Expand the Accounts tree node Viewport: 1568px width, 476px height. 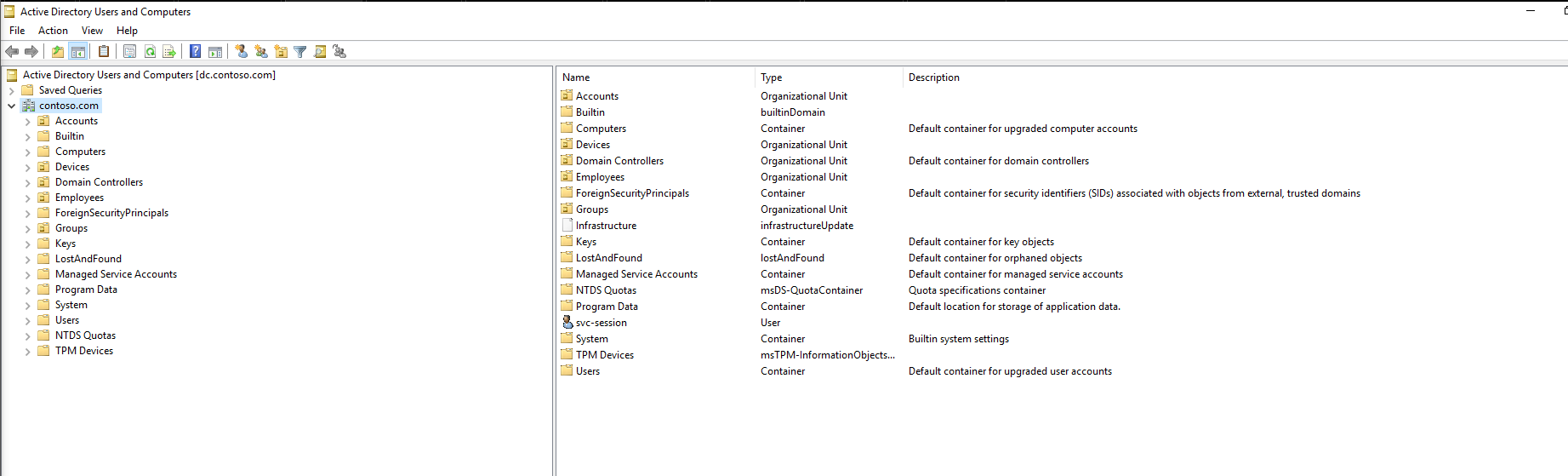pos(27,121)
